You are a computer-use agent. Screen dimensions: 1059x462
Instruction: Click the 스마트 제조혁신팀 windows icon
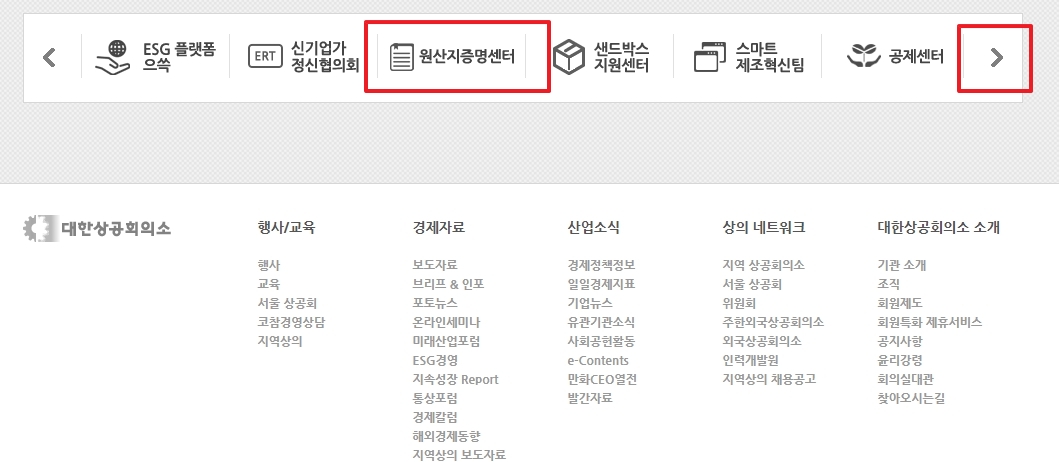[x=709, y=57]
